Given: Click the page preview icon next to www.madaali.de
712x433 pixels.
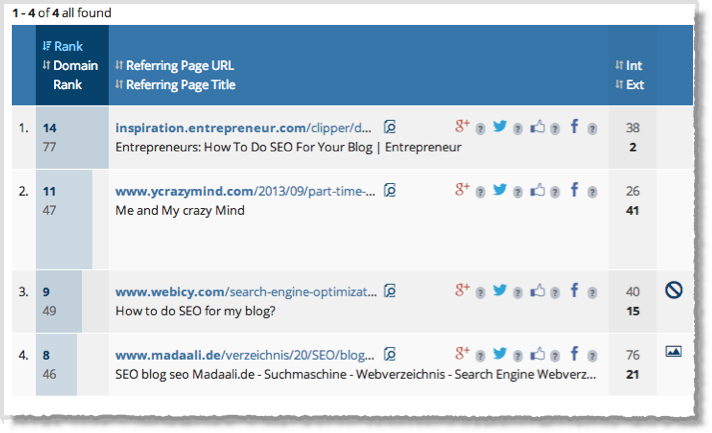Looking at the screenshot, I should coord(390,354).
